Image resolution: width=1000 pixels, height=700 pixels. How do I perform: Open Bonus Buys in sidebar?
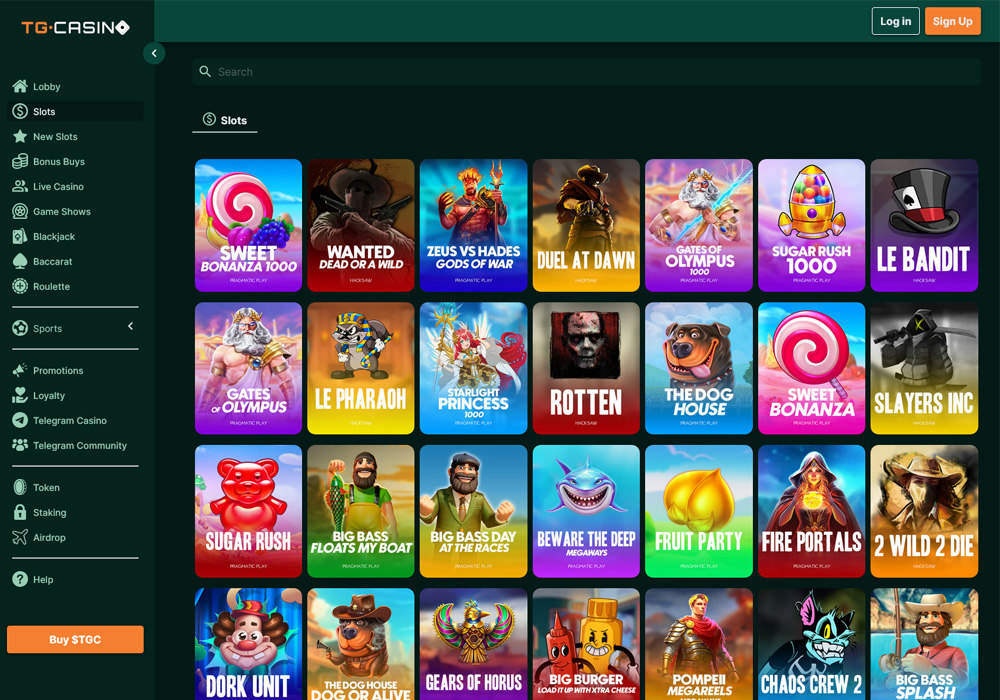tap(75, 161)
